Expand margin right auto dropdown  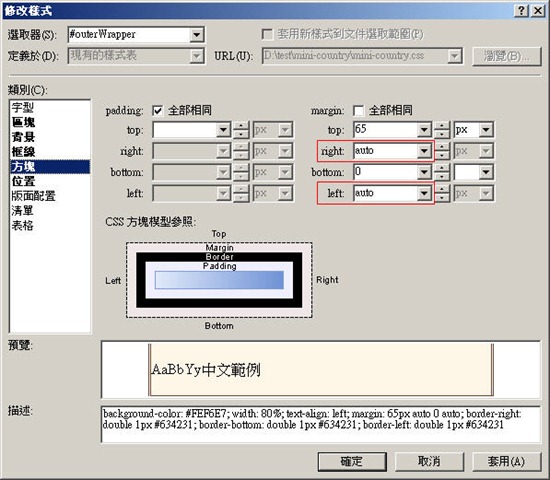tap(424, 151)
